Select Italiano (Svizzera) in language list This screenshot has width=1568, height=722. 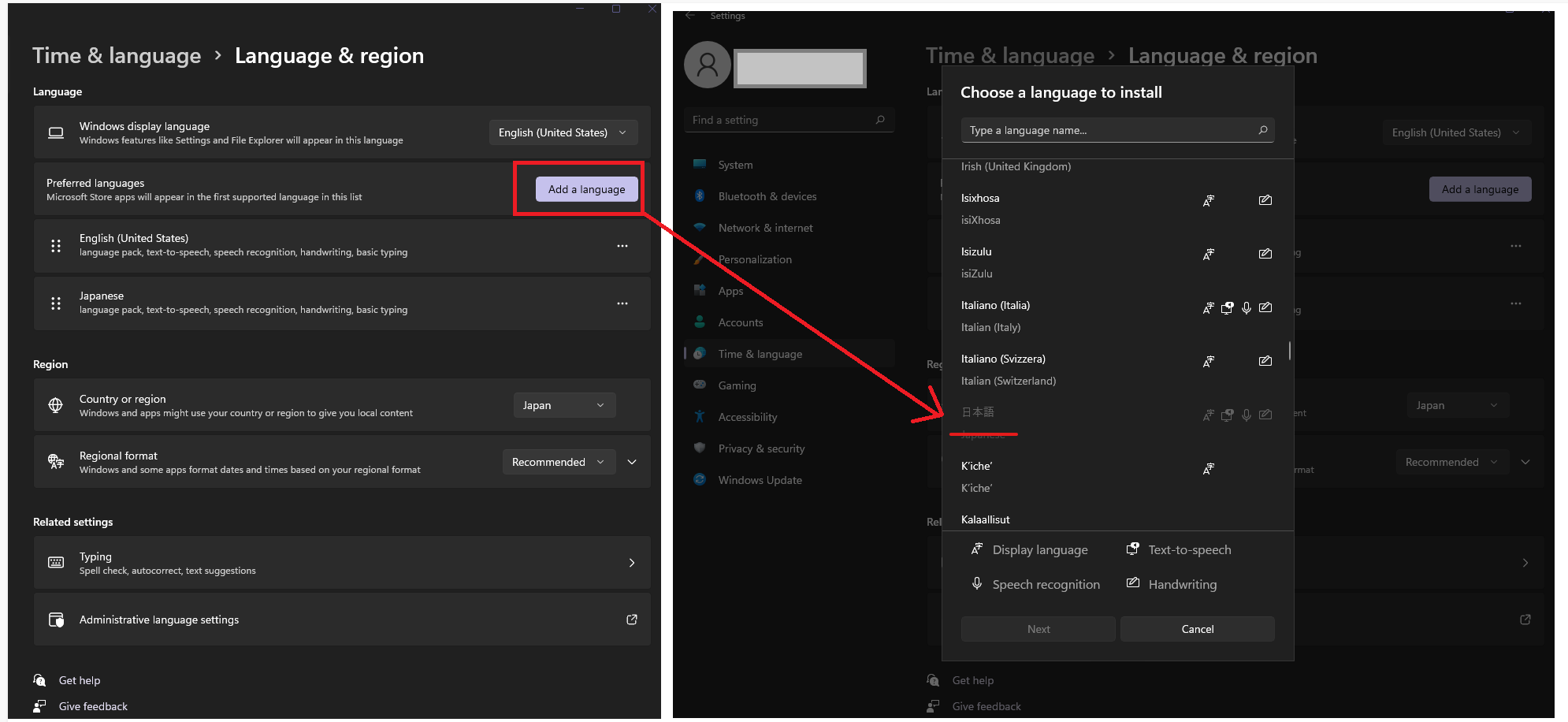coord(1117,370)
